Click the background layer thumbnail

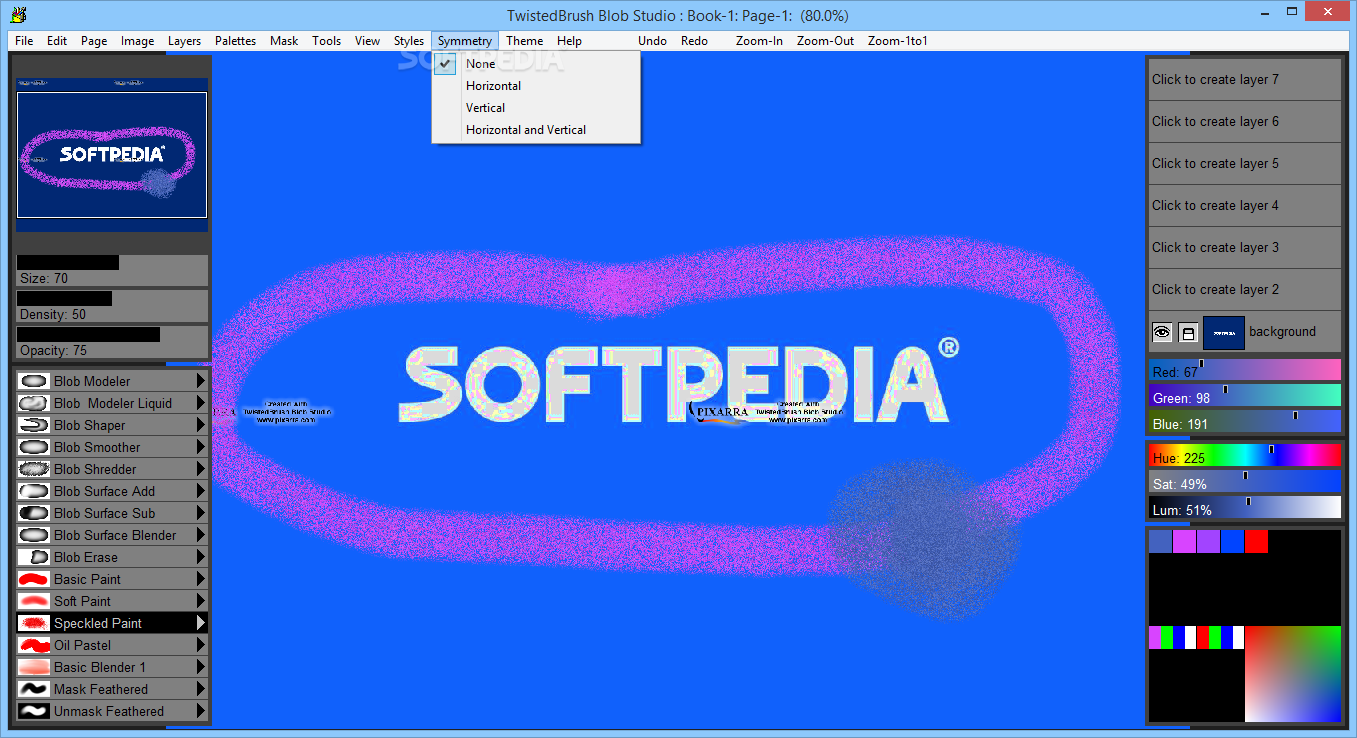pos(1223,332)
